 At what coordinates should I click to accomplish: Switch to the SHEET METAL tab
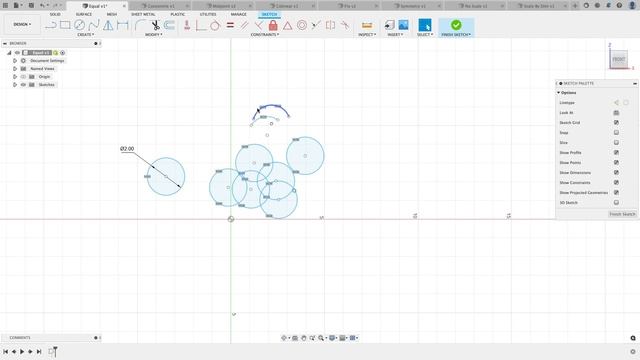[x=143, y=14]
